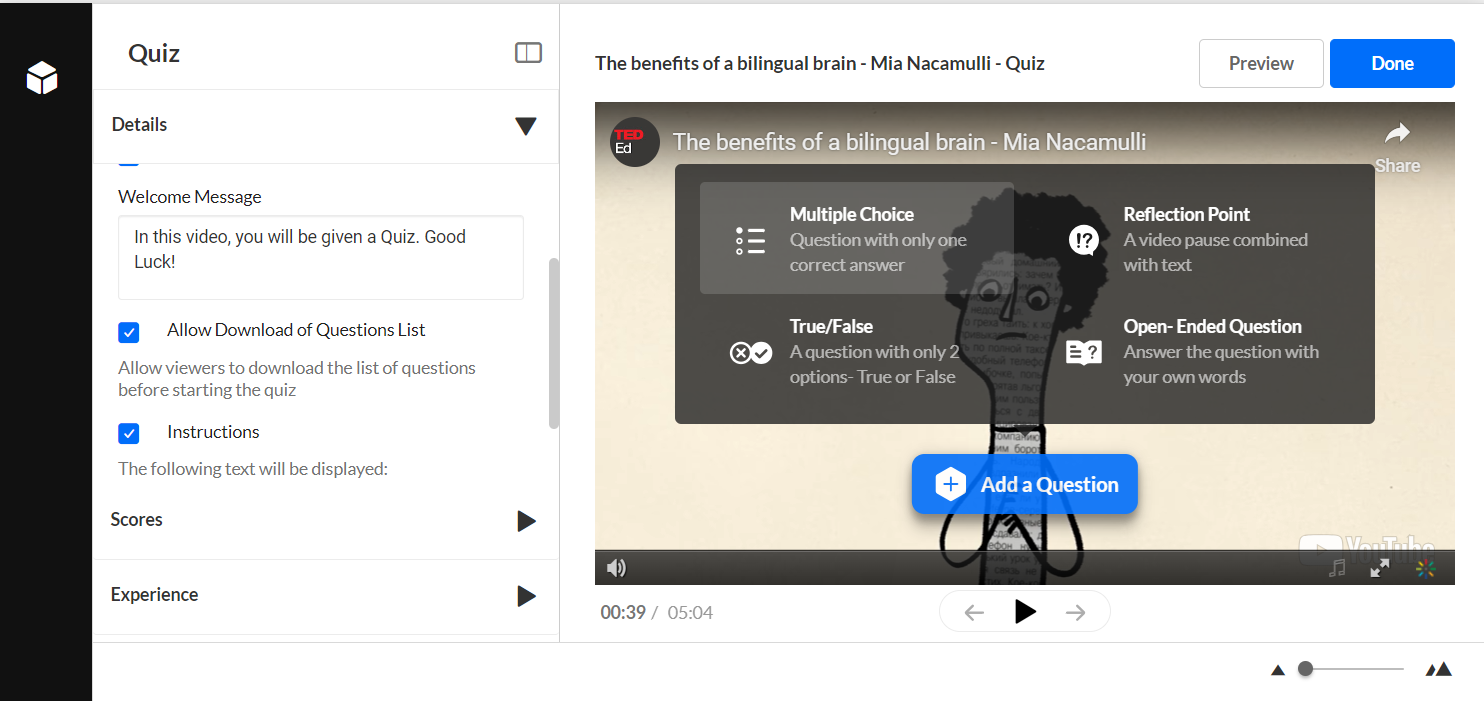Enter fullscreen mode on the video player

coord(1380,567)
